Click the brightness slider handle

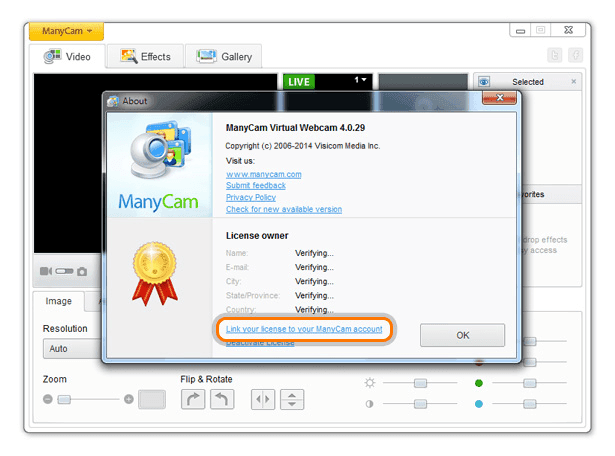420,383
